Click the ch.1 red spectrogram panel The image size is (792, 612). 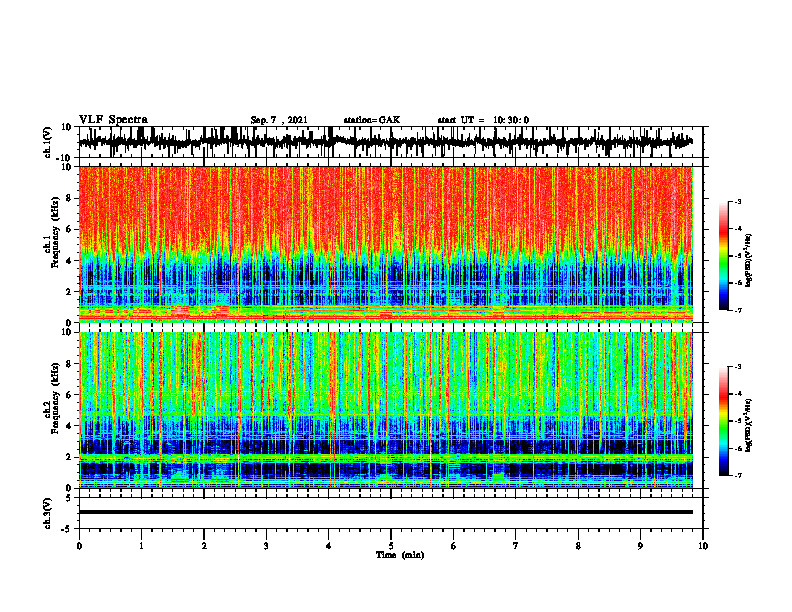pyautogui.click(x=385, y=244)
